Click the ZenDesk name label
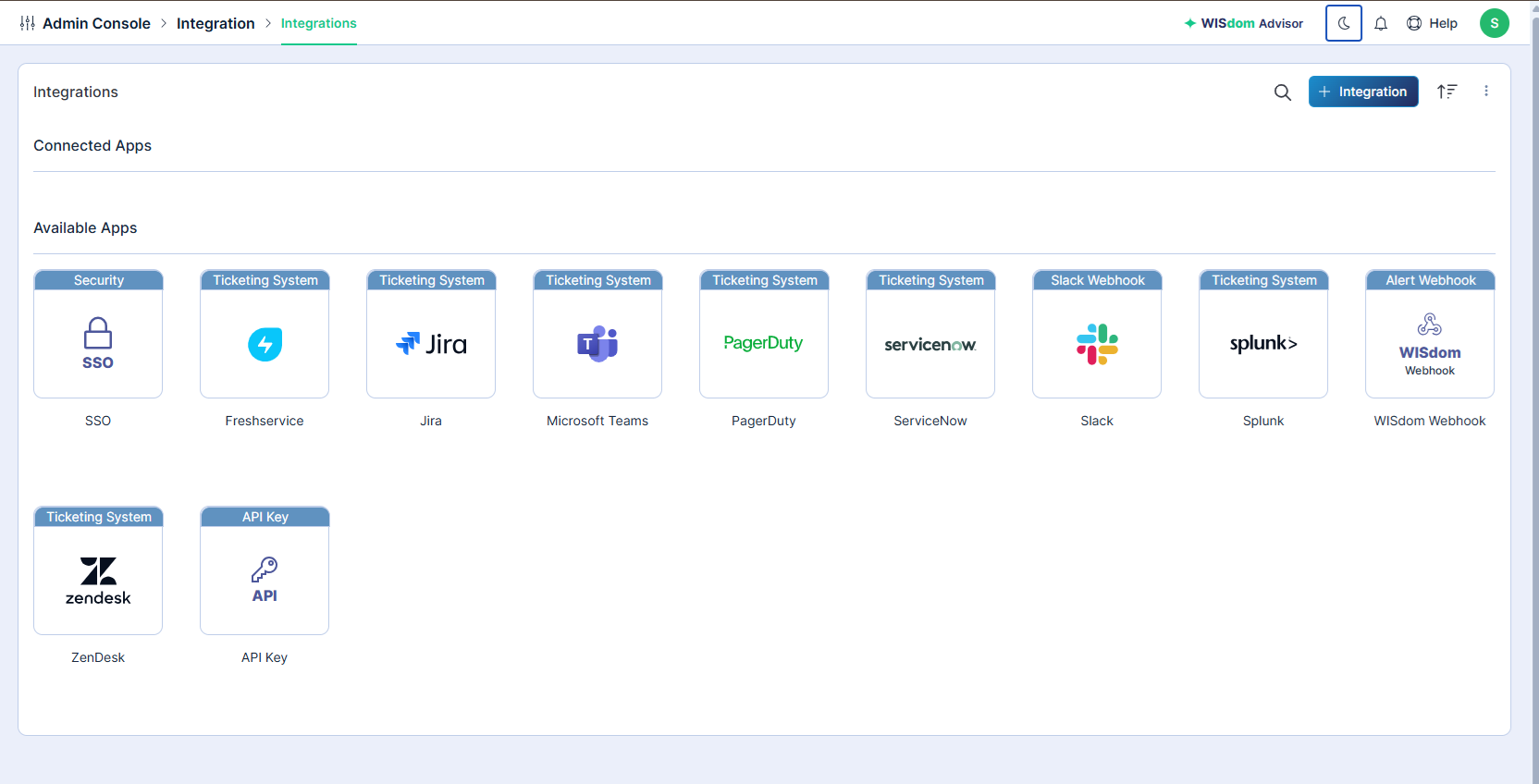Viewport: 1539px width, 784px height. [98, 657]
